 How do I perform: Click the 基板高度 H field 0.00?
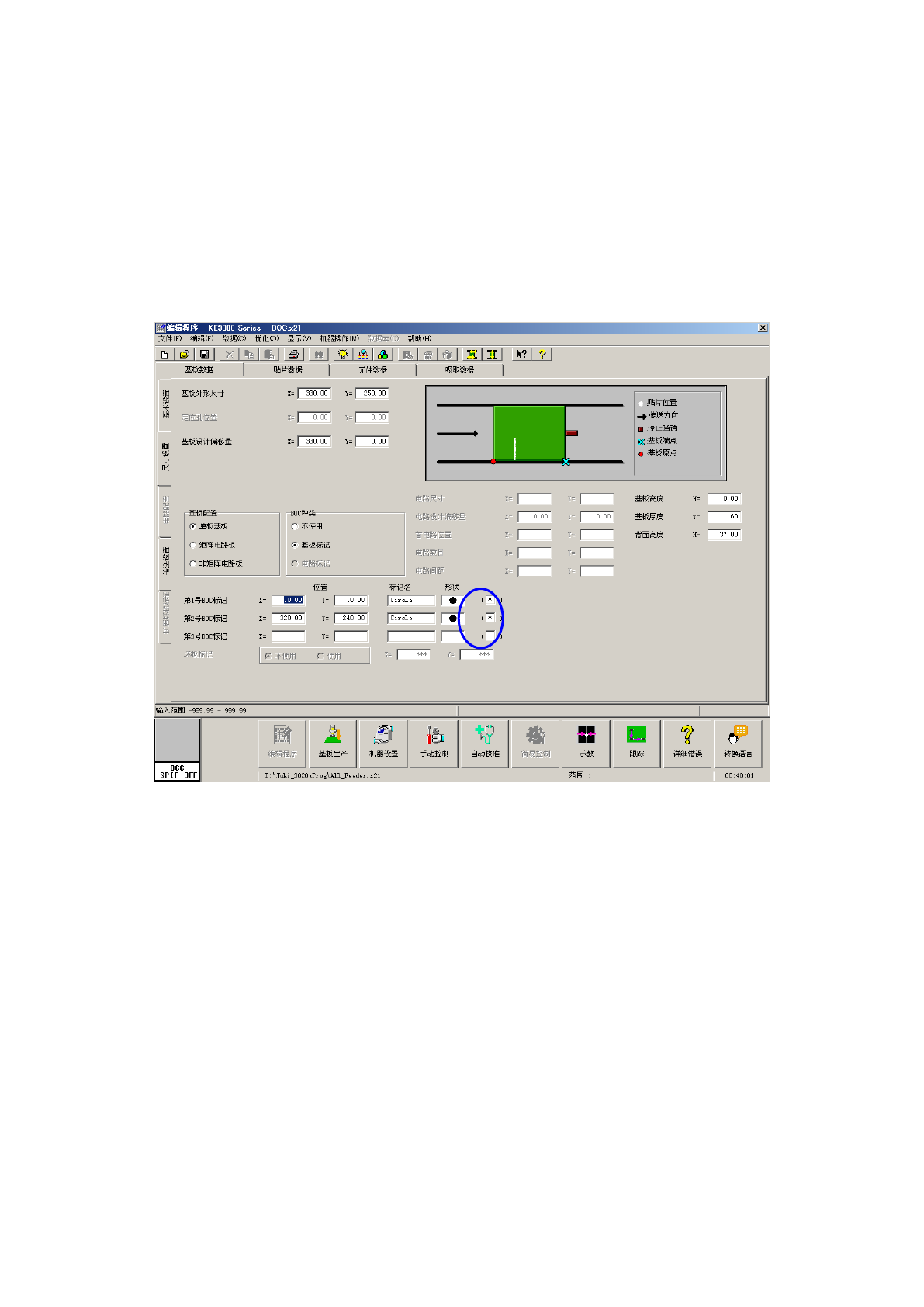[x=725, y=498]
